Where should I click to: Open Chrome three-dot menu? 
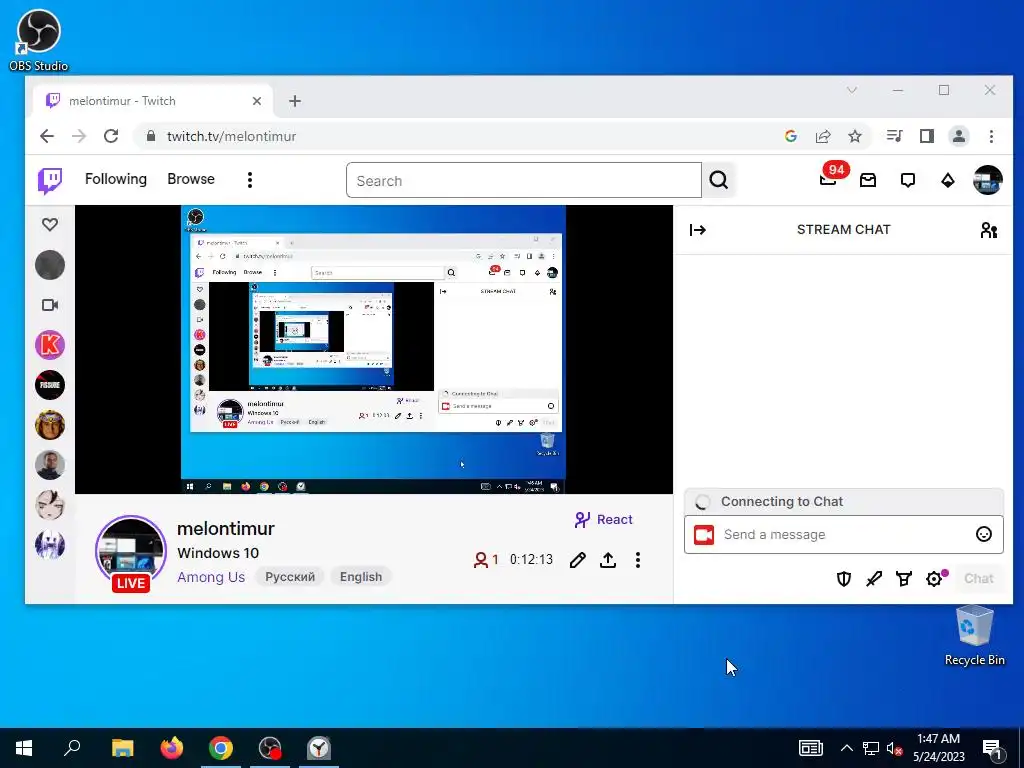click(x=991, y=136)
